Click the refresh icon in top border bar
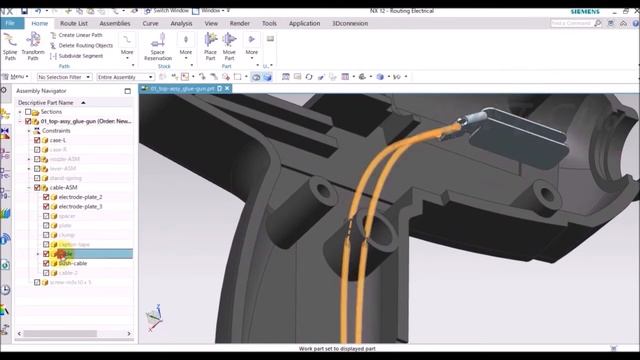 click(x=309, y=77)
